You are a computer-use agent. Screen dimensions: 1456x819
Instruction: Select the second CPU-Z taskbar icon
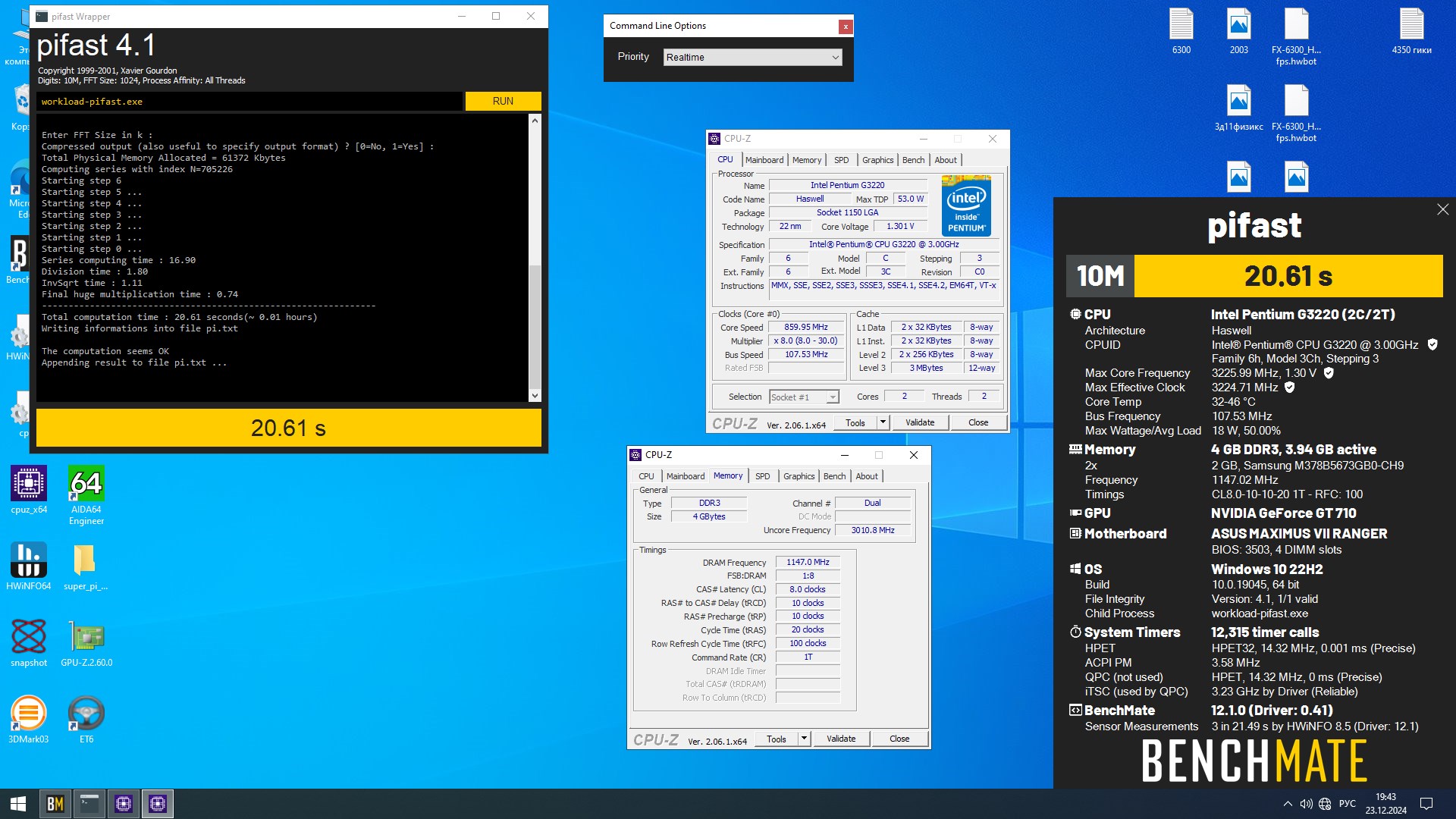158,804
